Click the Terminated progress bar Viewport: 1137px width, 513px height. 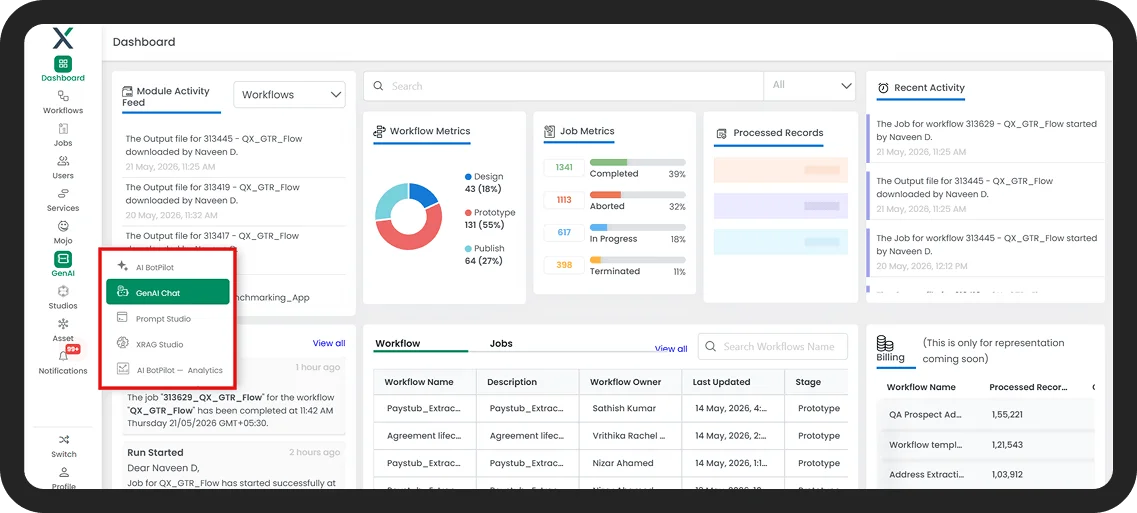pyautogui.click(x=637, y=260)
